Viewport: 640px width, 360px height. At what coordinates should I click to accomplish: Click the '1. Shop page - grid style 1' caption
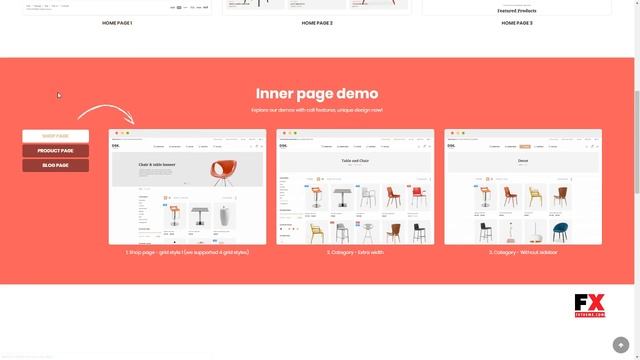tap(187, 252)
